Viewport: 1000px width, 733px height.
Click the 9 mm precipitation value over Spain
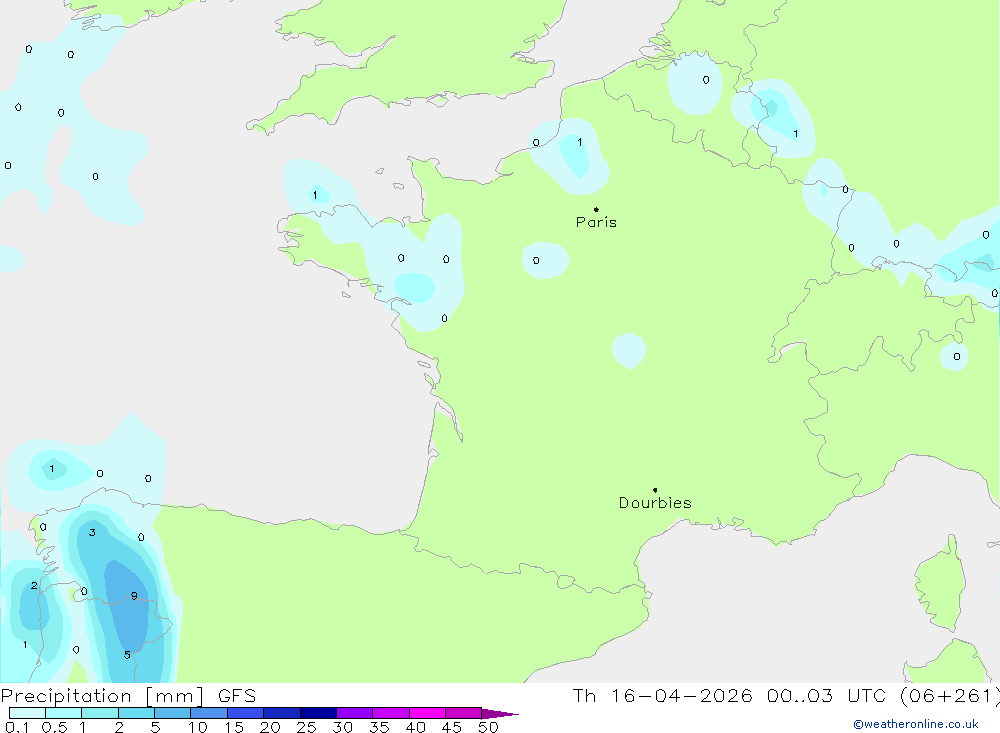tap(134, 596)
